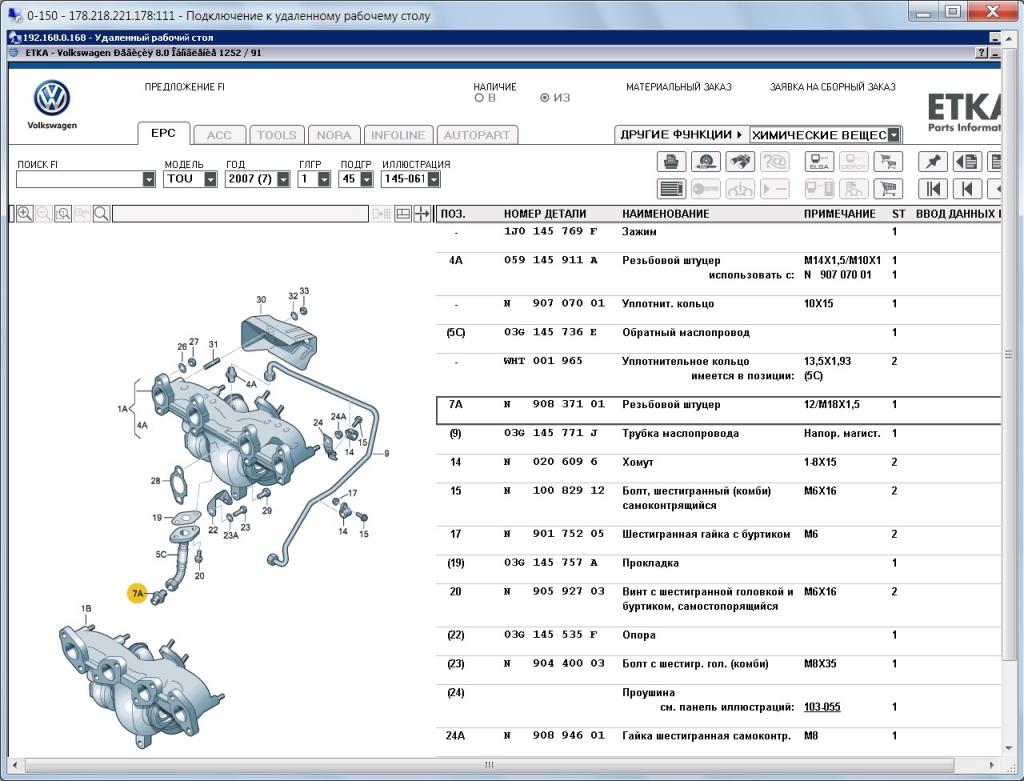Switch to the ACC tab
1024x781 pixels.
coord(219,135)
